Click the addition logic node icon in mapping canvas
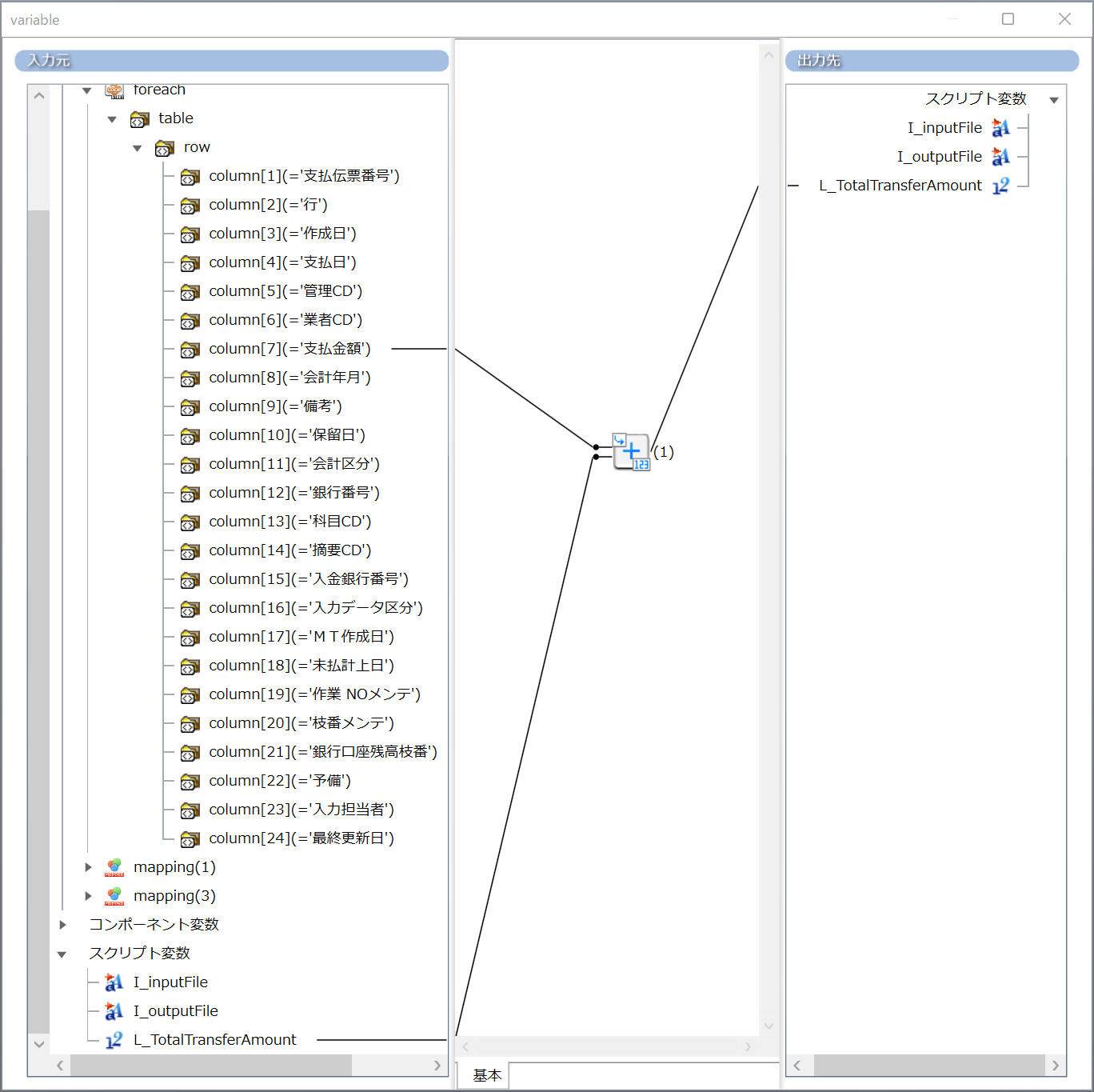Image resolution: width=1094 pixels, height=1092 pixels. [x=632, y=452]
